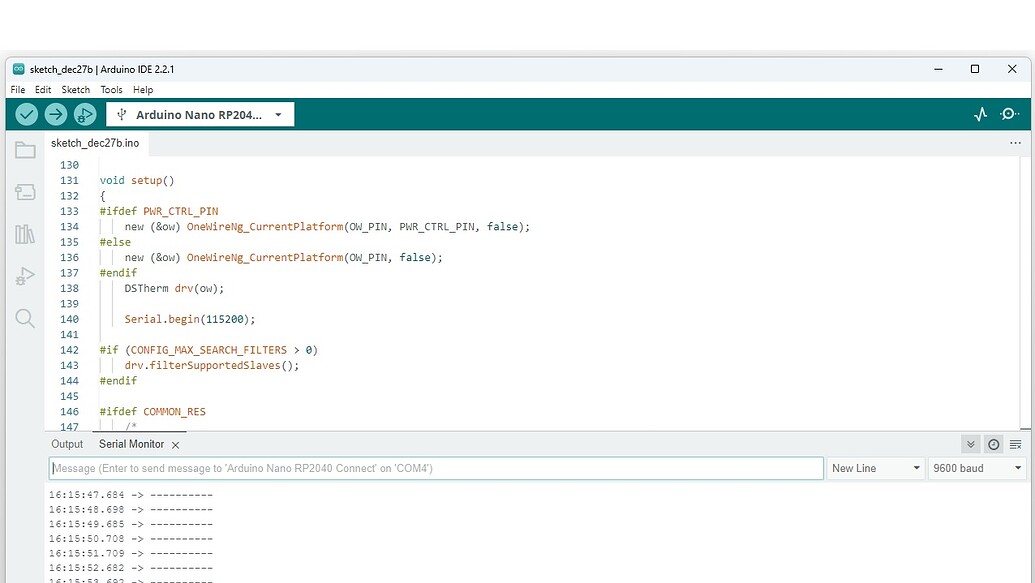This screenshot has height=583, width=1035.
Task: Open the Arduino Nano RP2040 board selector
Action: pyautogui.click(x=200, y=114)
